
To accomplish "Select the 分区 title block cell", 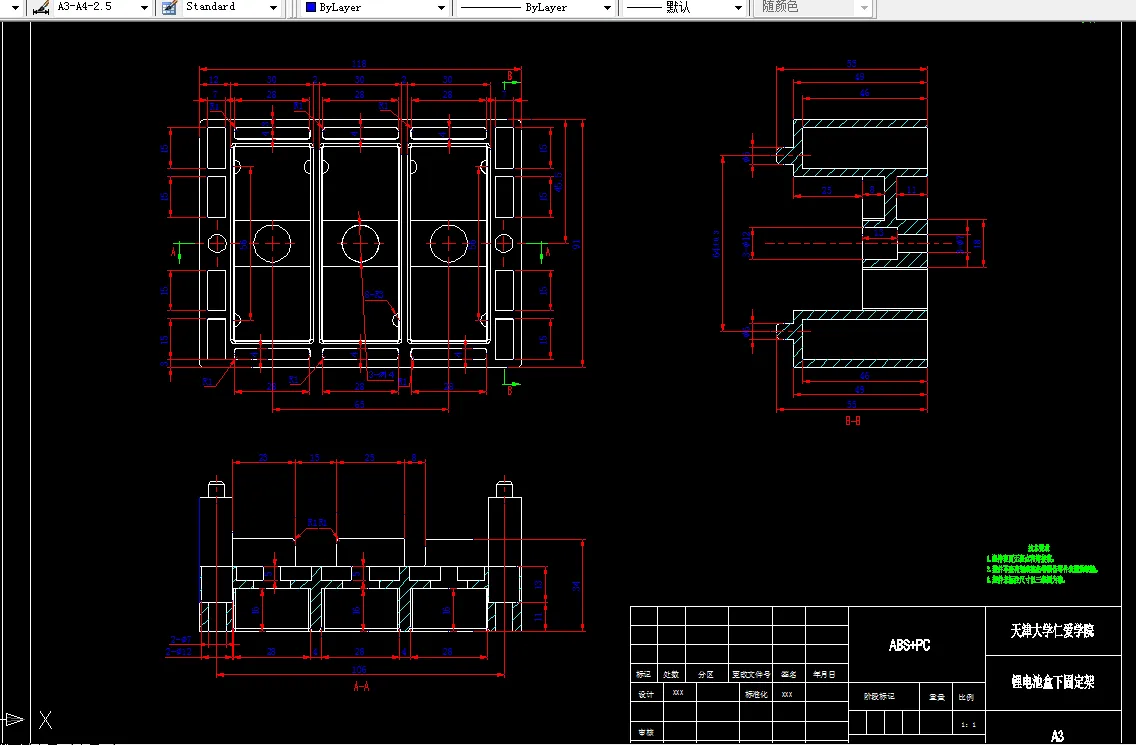I will (706, 674).
